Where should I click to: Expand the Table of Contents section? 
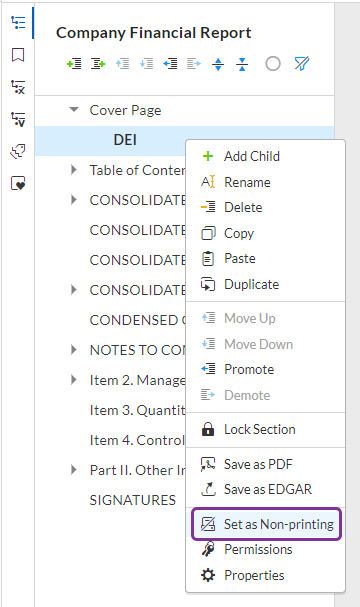coord(74,170)
